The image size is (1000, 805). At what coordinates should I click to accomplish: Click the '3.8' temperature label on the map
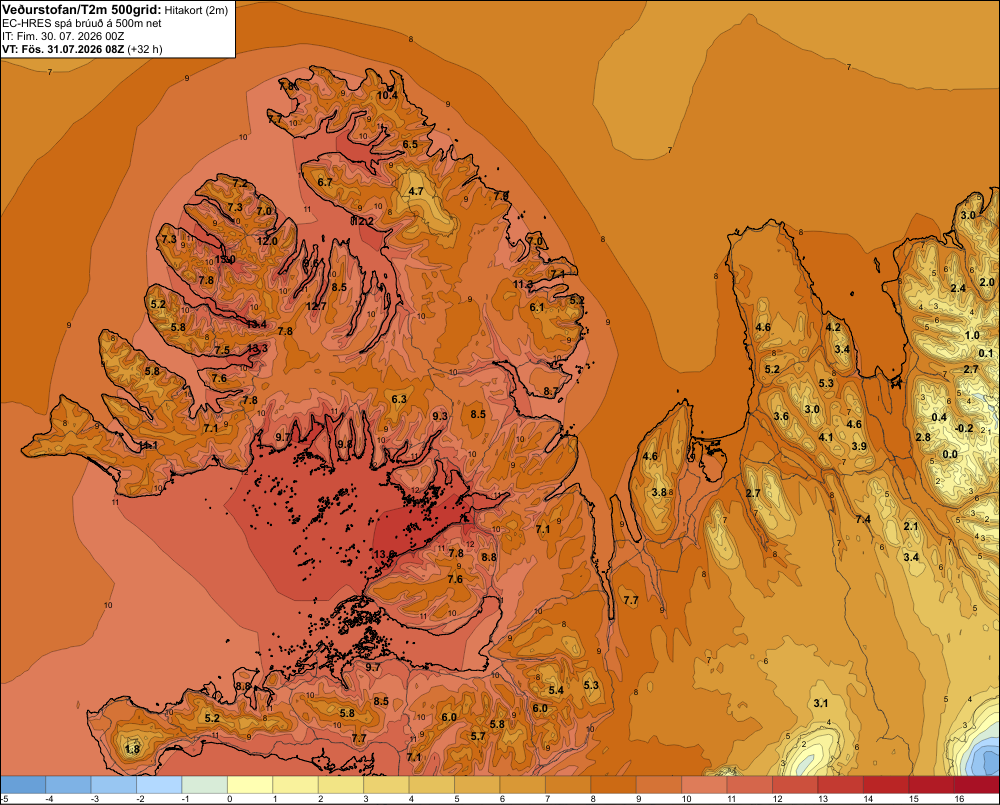coord(659,492)
